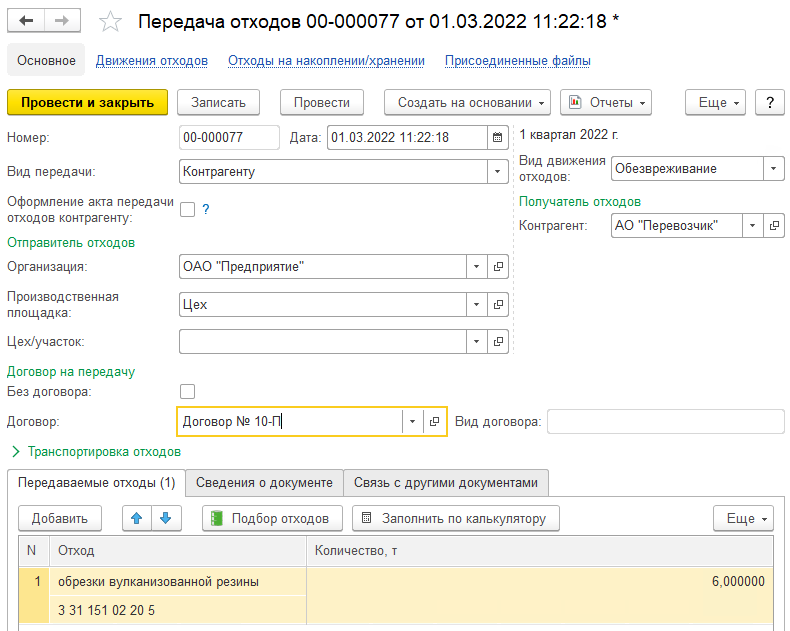This screenshot has height=631, width=790.
Task: Expand the Вид передачи dropdown
Action: [x=497, y=172]
